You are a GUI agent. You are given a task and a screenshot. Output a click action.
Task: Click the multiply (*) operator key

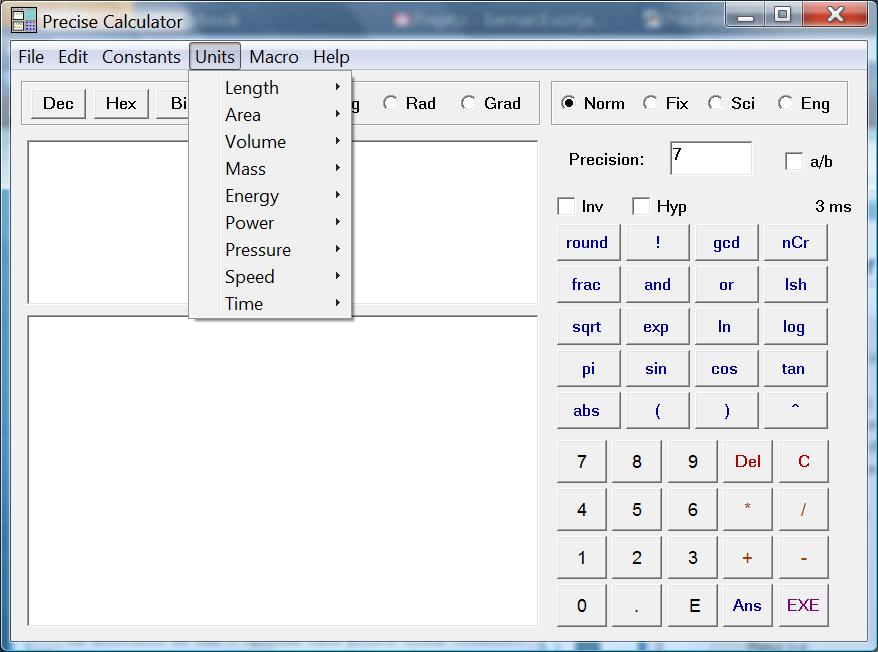[x=747, y=510]
